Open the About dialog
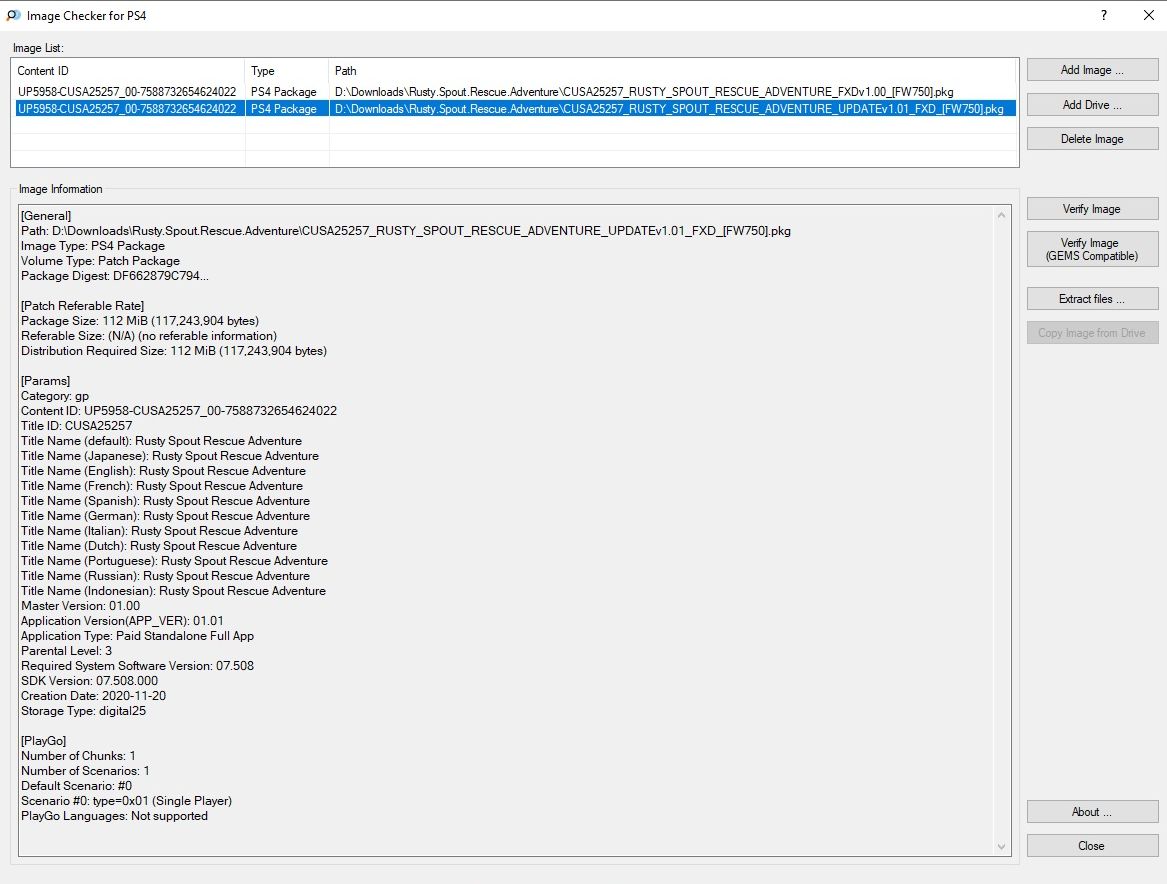 pyautogui.click(x=1092, y=812)
